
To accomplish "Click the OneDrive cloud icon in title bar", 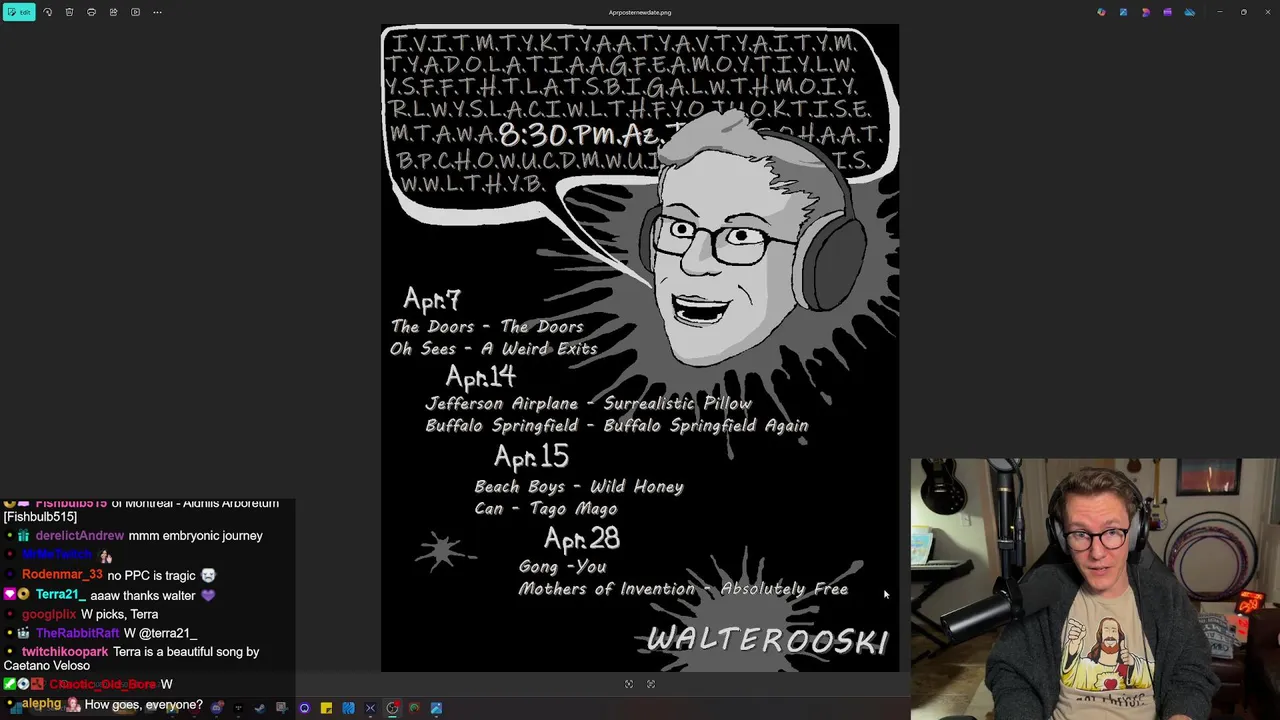I will tap(1189, 12).
